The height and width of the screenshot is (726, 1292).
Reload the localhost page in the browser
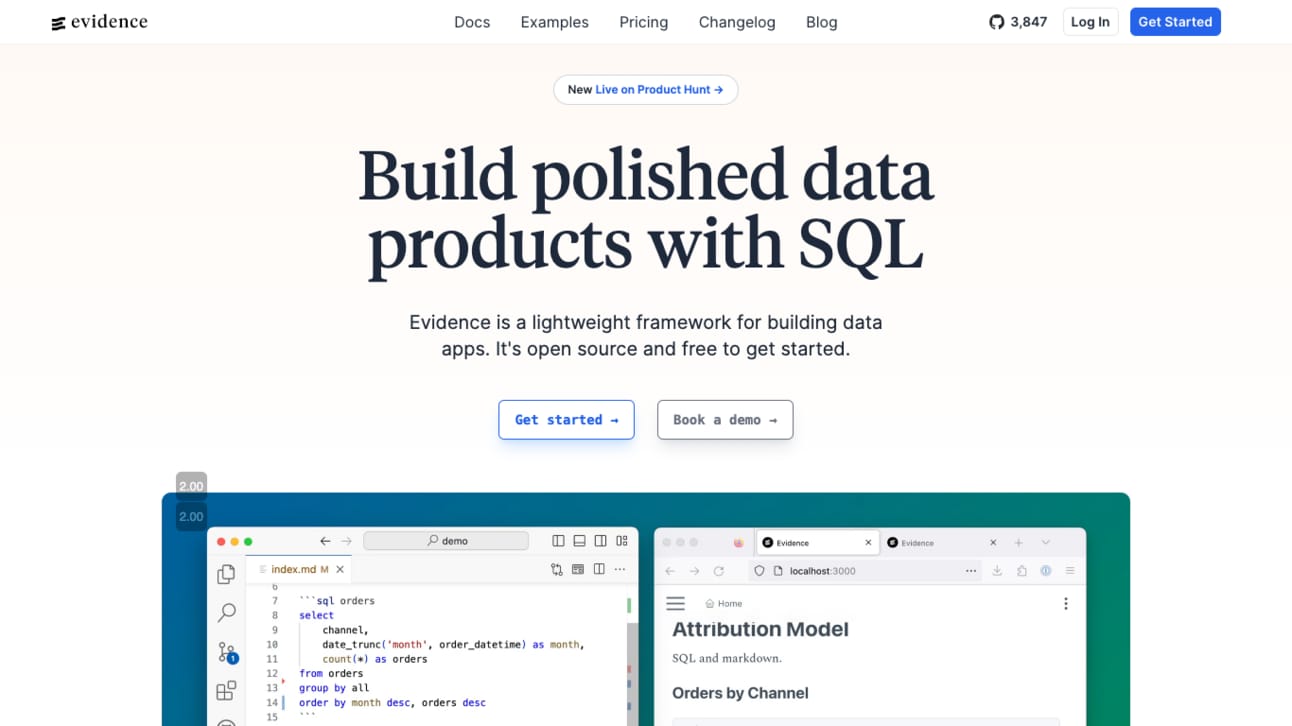718,571
